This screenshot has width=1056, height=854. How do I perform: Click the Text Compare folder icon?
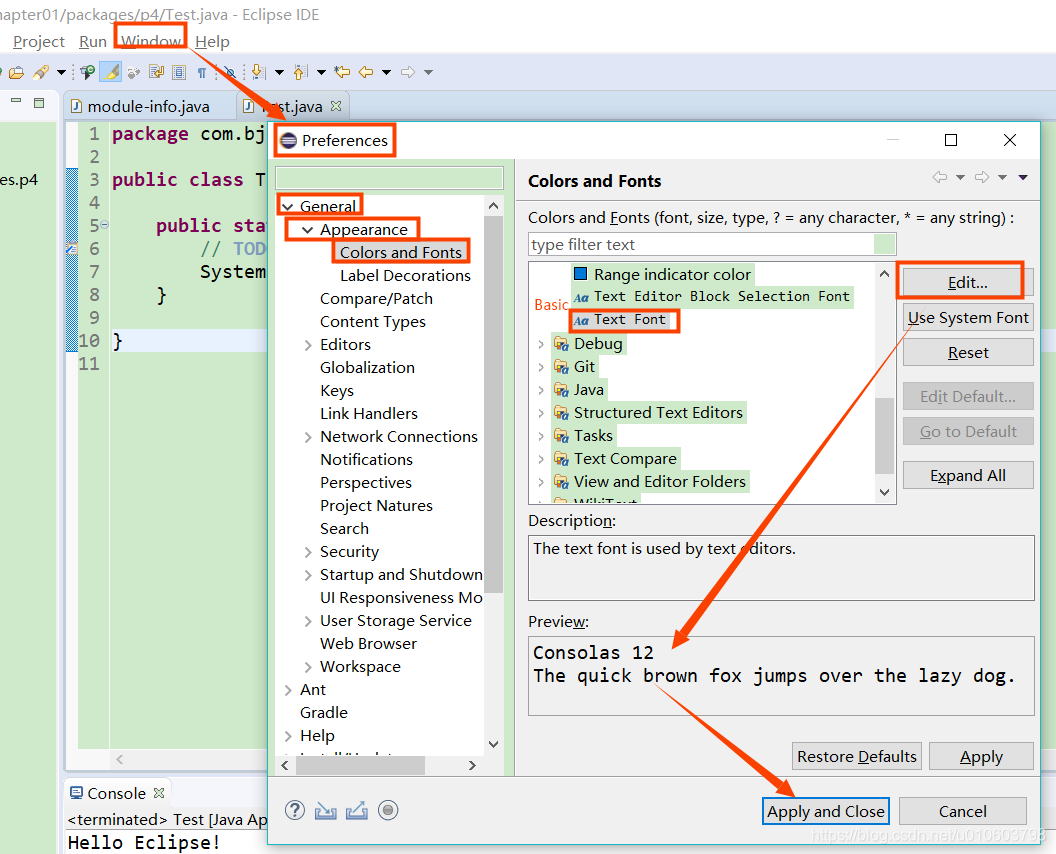pos(561,459)
